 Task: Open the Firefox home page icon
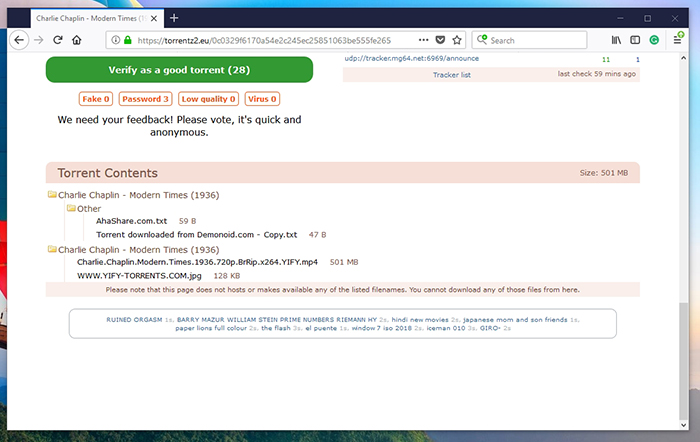77,40
